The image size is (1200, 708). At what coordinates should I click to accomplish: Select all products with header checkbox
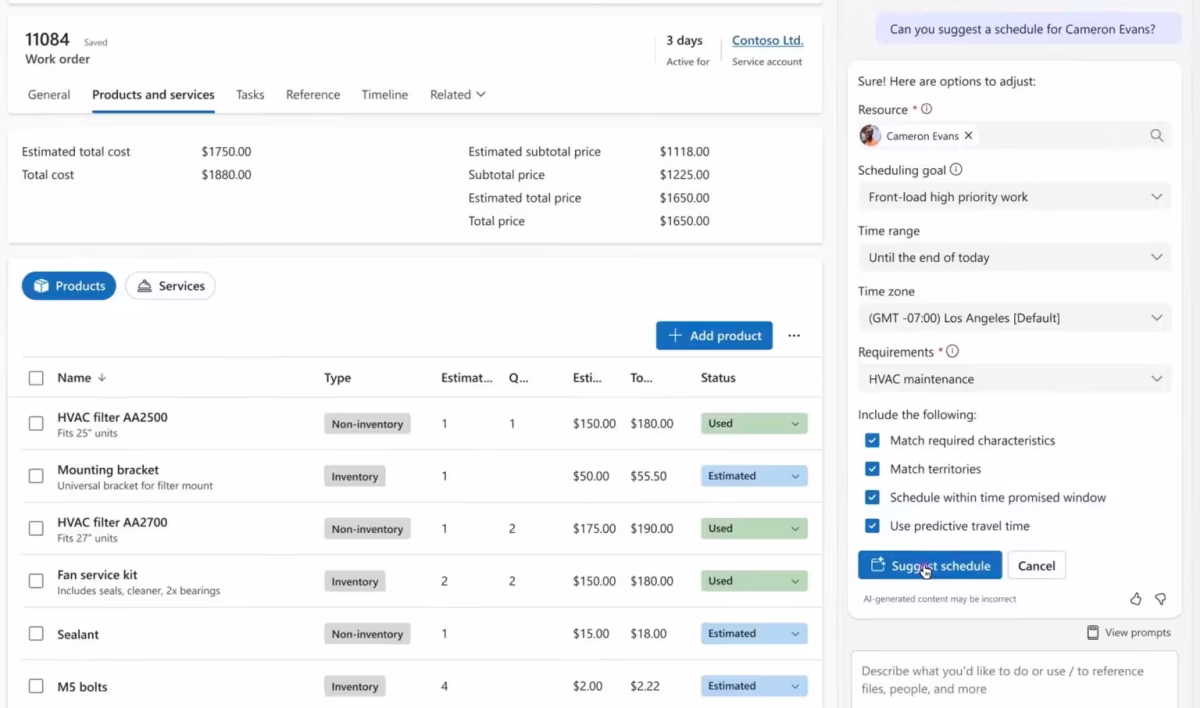point(36,378)
